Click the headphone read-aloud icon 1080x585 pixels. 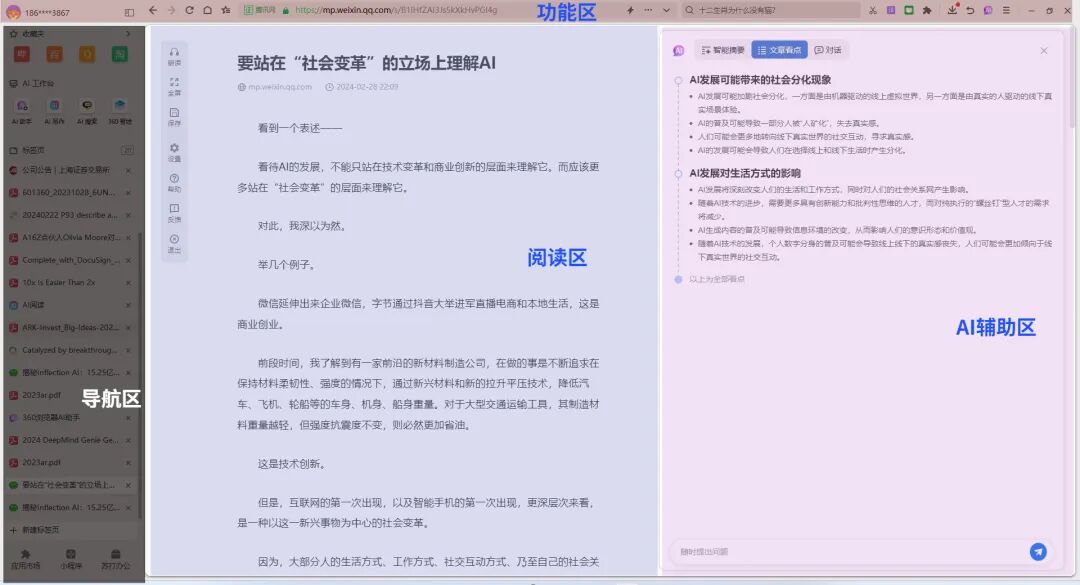(174, 55)
